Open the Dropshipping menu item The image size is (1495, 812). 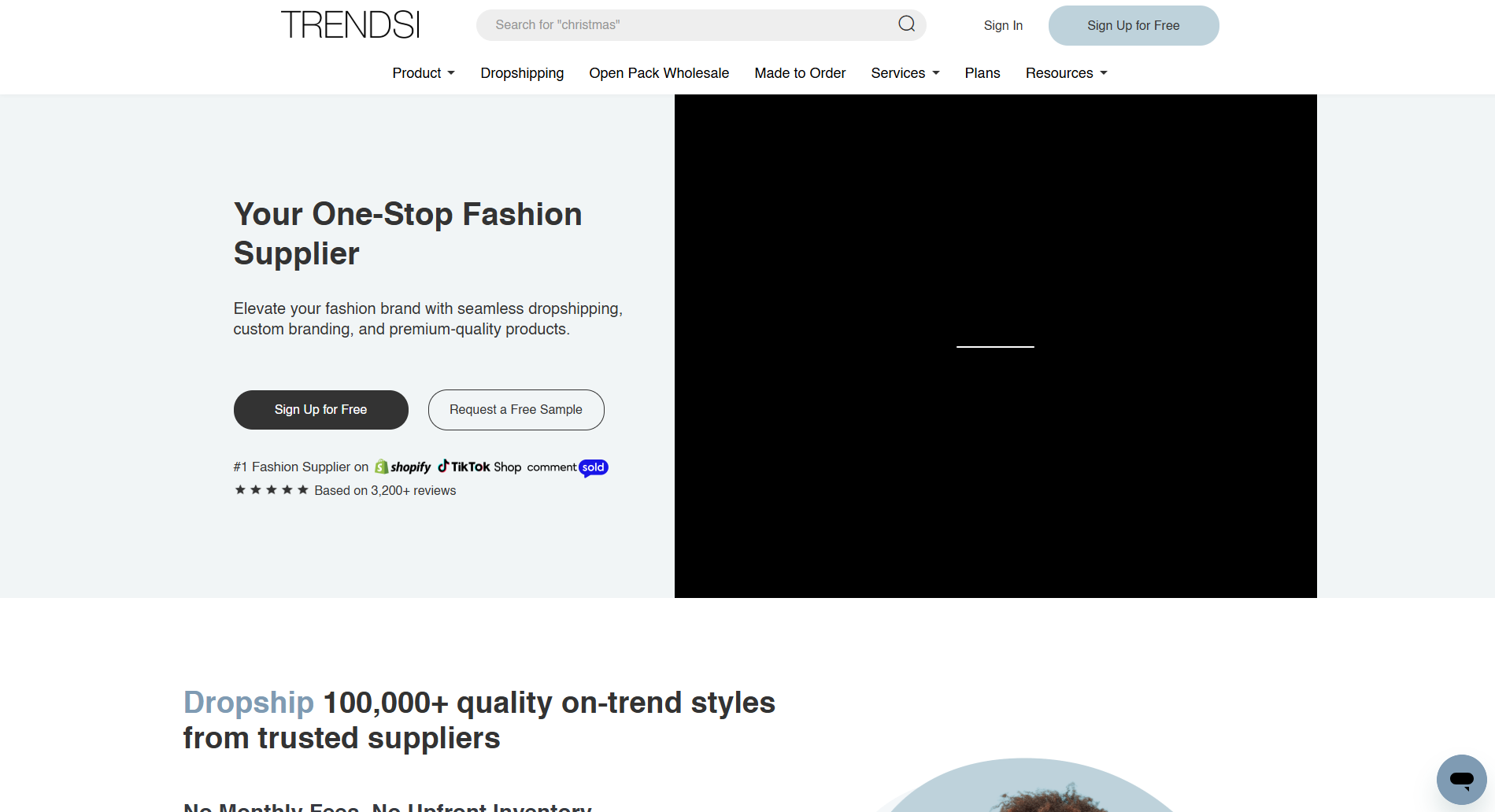point(522,73)
